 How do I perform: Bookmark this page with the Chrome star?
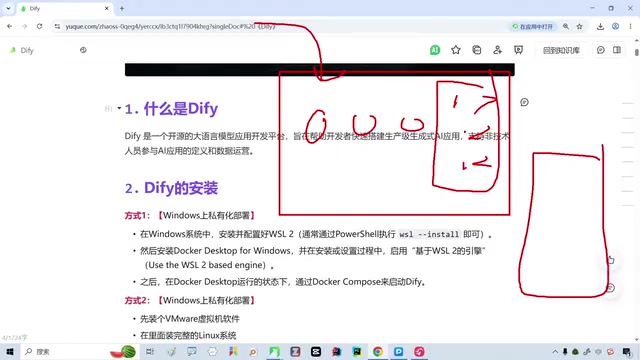click(580, 26)
